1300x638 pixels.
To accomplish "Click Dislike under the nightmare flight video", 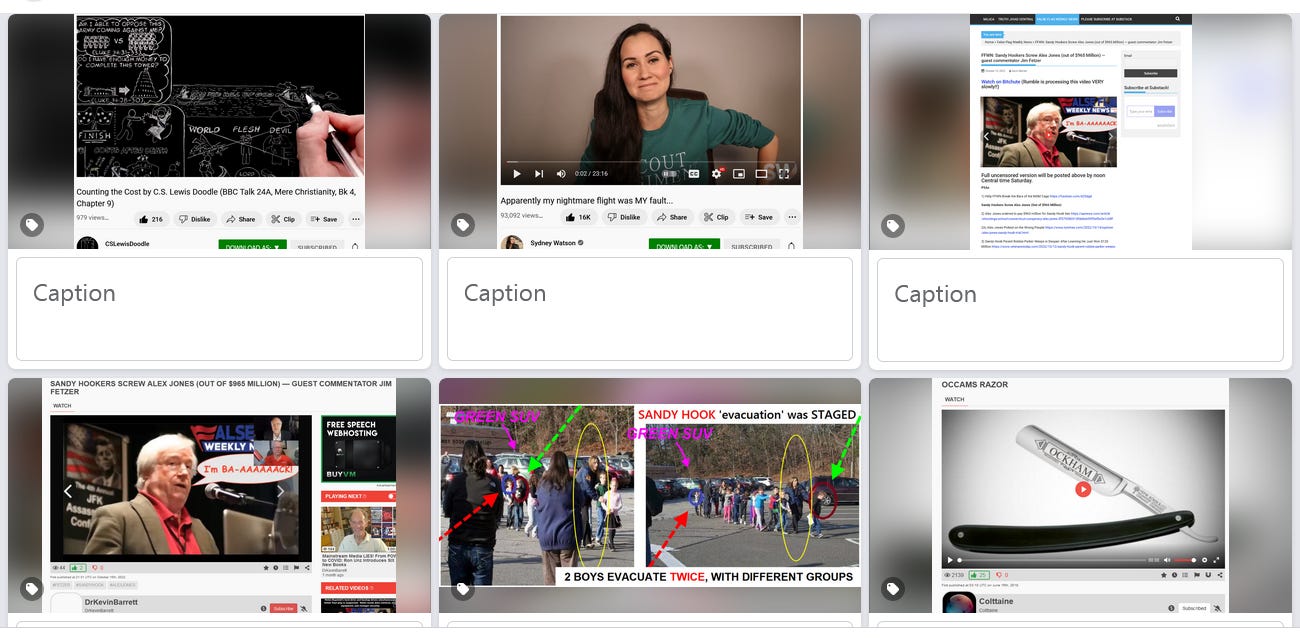I will [625, 216].
